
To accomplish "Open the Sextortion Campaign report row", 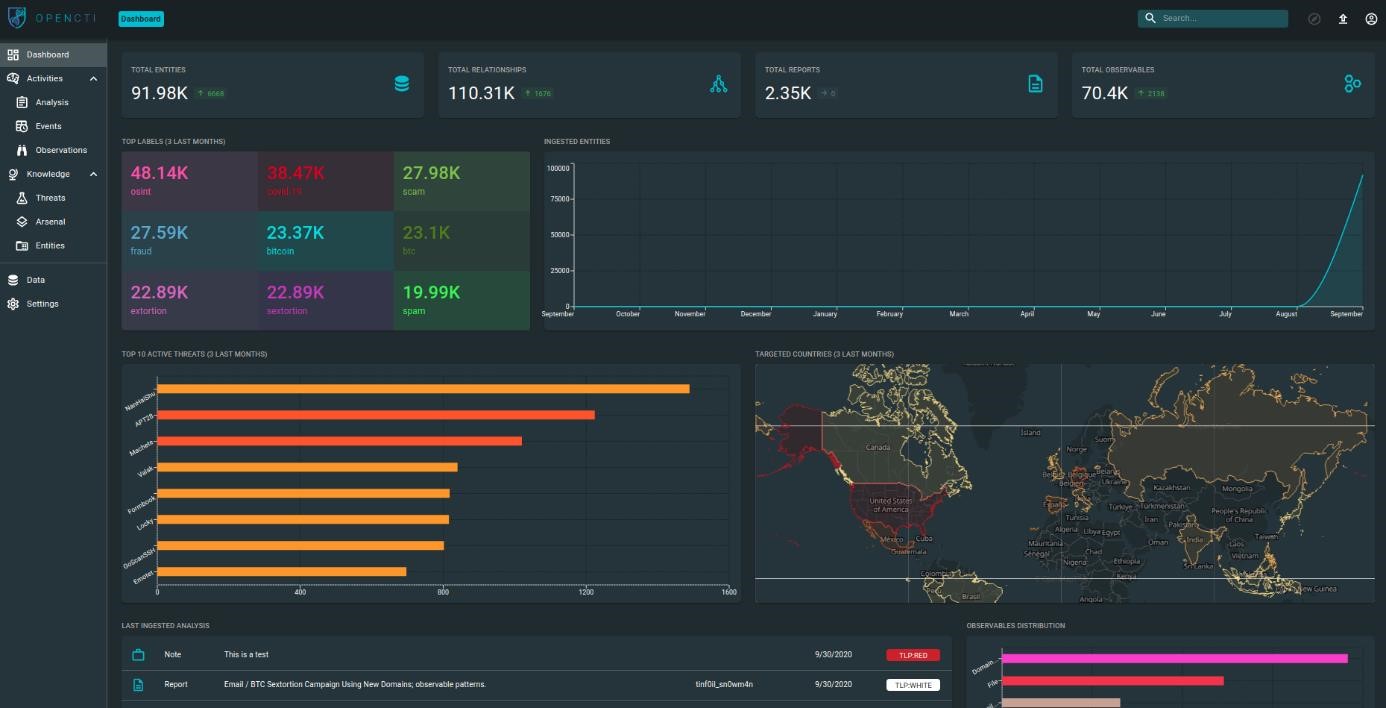I will [355, 685].
